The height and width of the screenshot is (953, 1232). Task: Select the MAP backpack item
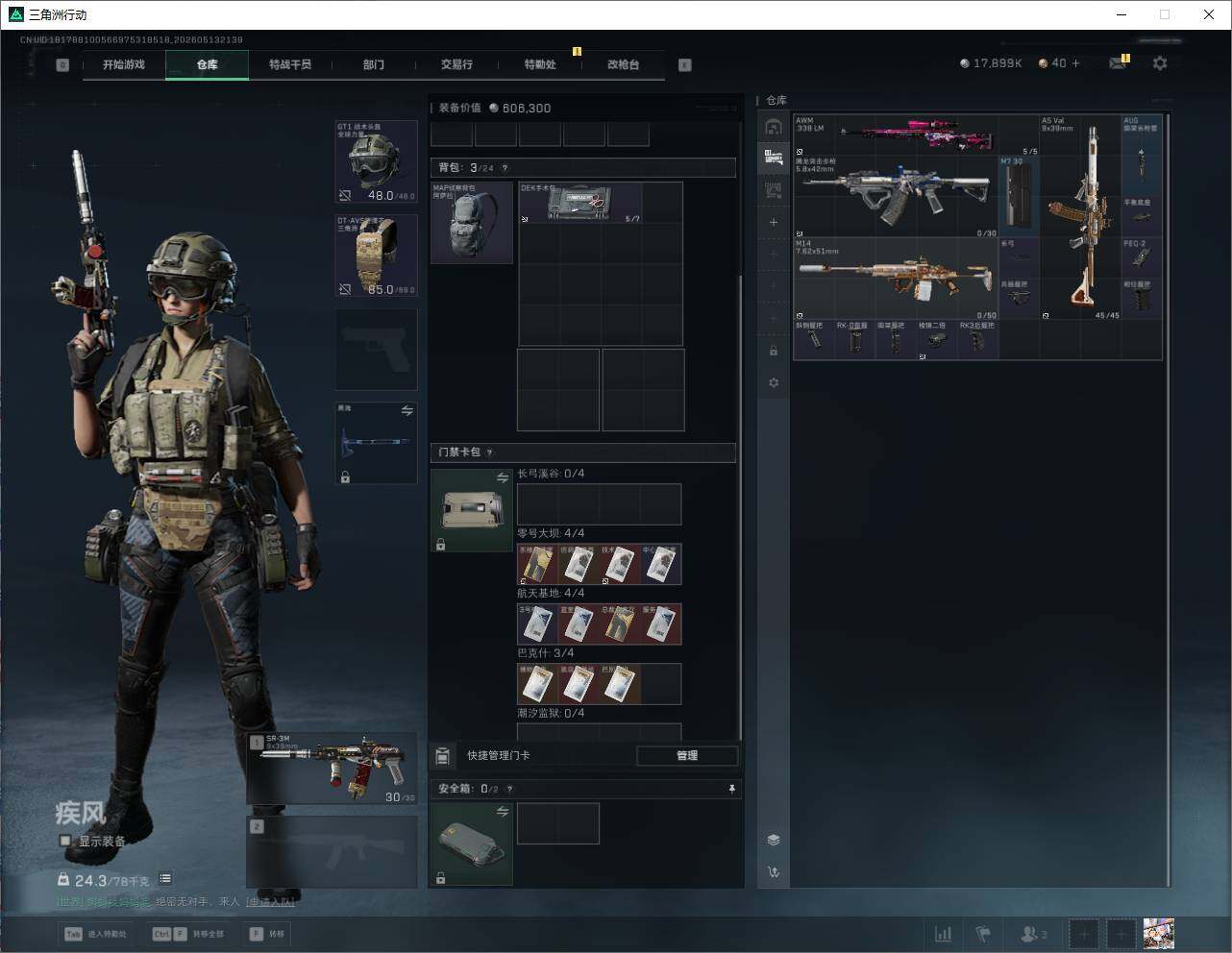point(472,223)
